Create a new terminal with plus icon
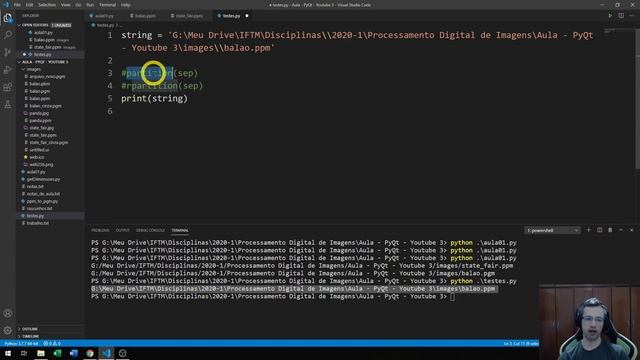Screen dimensions: 640x360 point(589,230)
